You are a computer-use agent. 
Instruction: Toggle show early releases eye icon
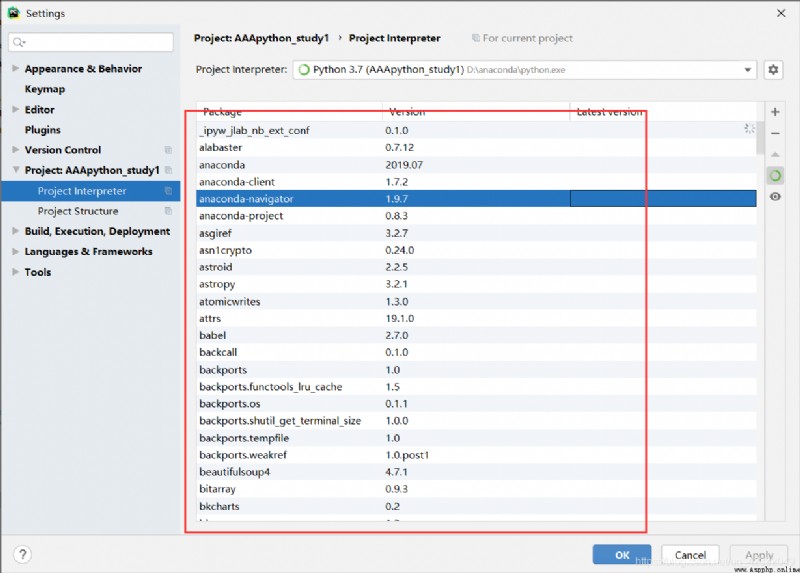tap(775, 196)
